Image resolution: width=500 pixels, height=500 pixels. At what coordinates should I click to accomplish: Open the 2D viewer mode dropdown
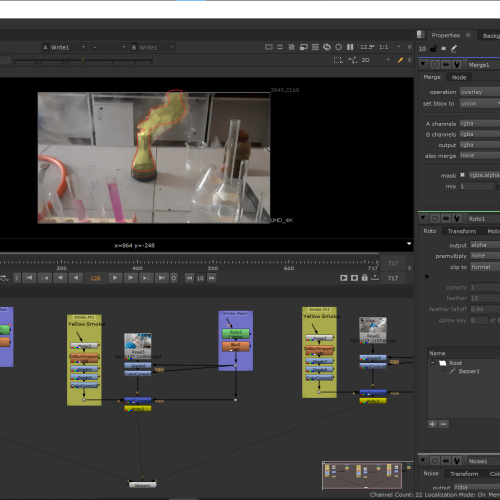click(x=376, y=60)
